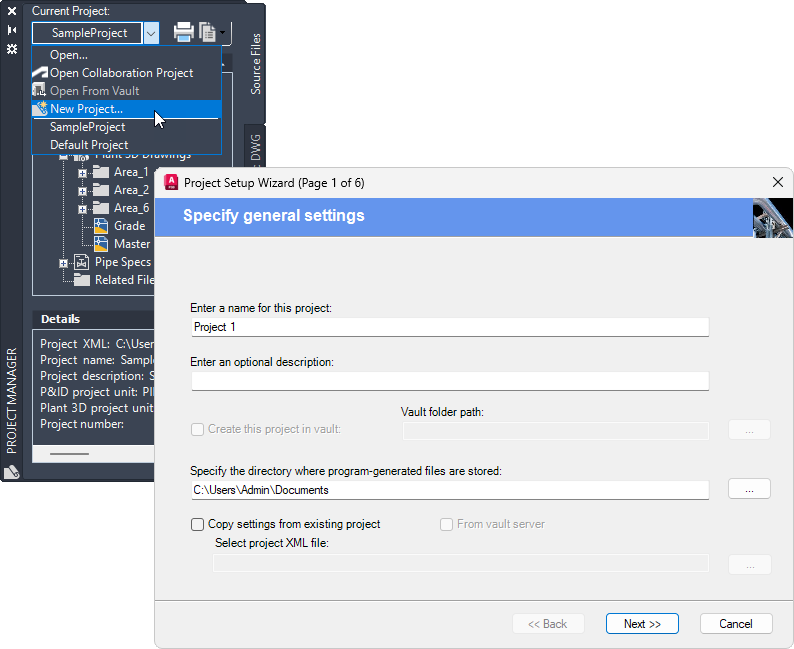Click the Related Files folder icon

pyautogui.click(x=82, y=280)
